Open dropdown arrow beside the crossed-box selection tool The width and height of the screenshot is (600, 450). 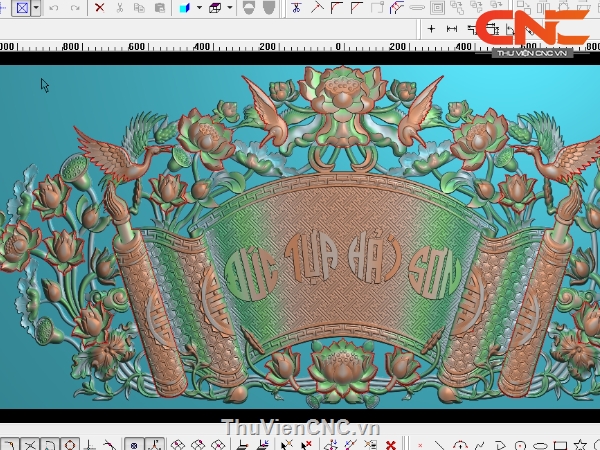[x=36, y=8]
